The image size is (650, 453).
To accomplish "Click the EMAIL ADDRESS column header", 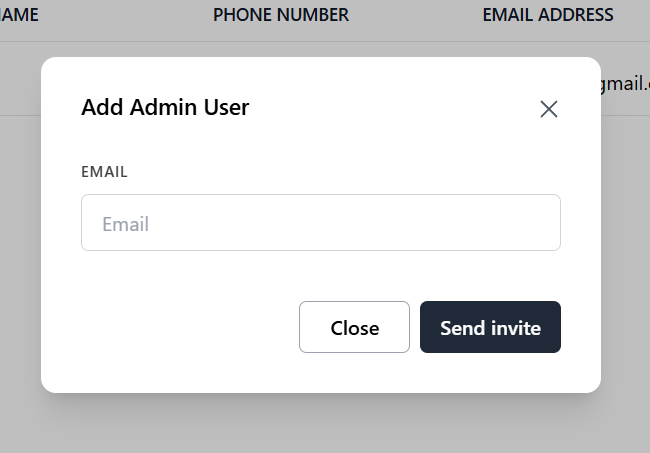I will tap(547, 15).
